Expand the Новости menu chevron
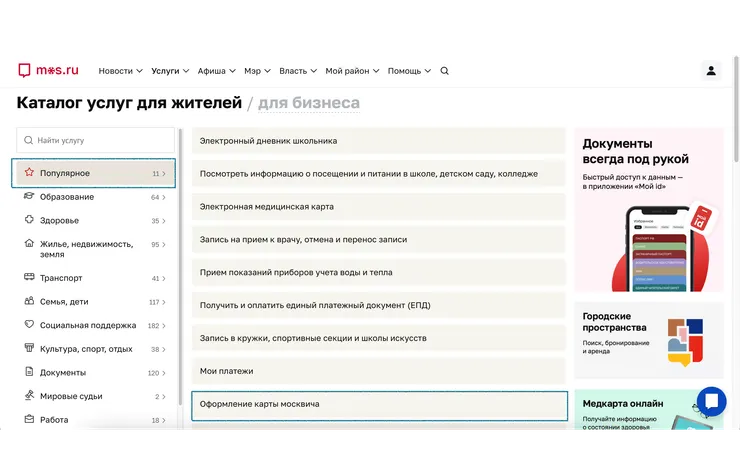 pos(140,71)
